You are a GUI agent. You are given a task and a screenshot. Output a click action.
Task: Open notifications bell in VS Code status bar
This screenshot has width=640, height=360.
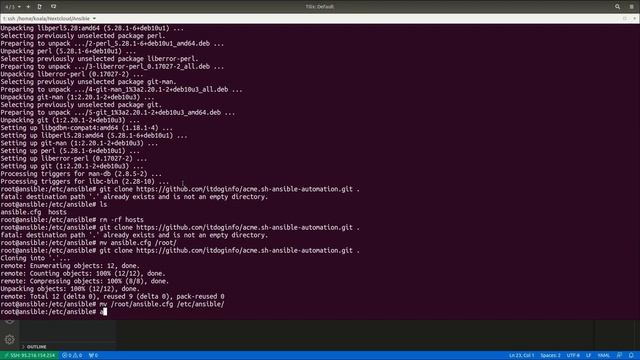tap(631, 355)
